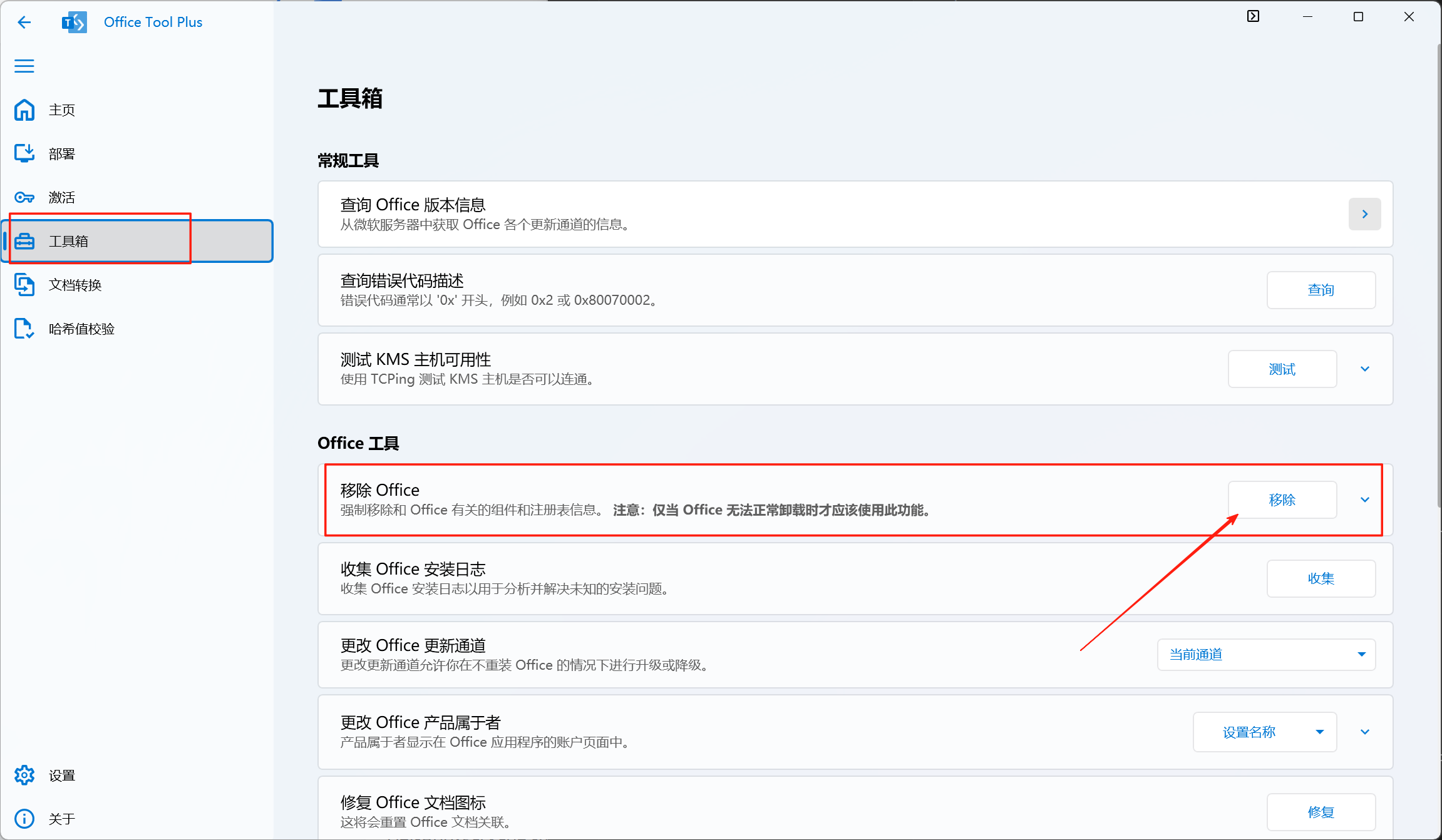Click the home icon for 主页
The image size is (1442, 840).
pos(24,110)
